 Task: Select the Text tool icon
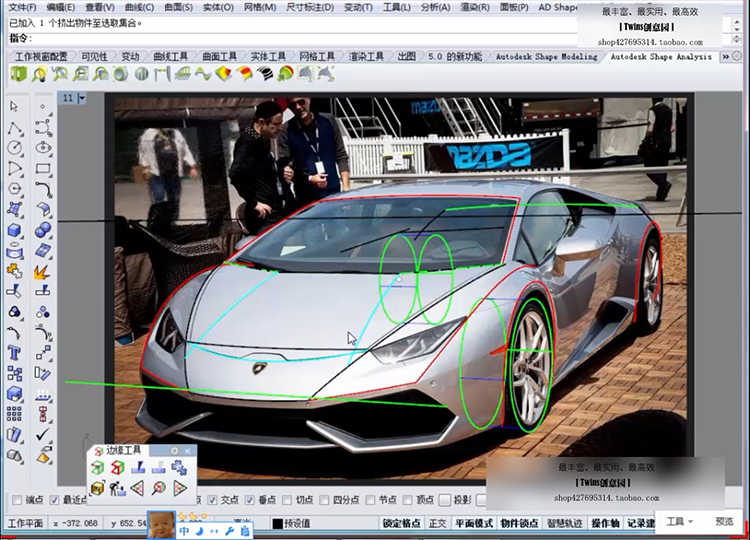point(14,352)
